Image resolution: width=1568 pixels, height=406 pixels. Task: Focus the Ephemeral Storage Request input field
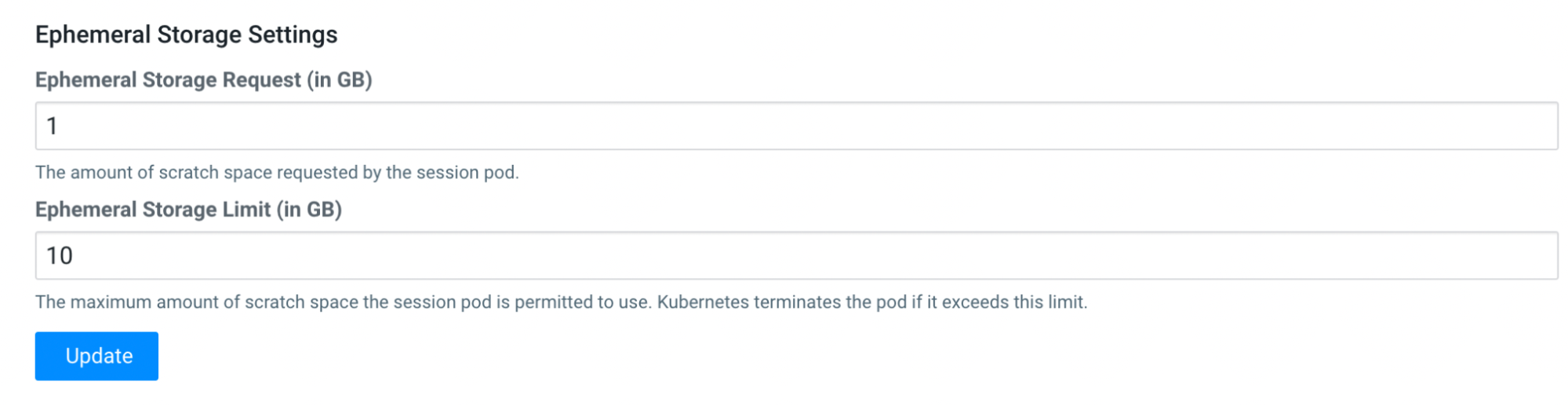[x=796, y=126]
